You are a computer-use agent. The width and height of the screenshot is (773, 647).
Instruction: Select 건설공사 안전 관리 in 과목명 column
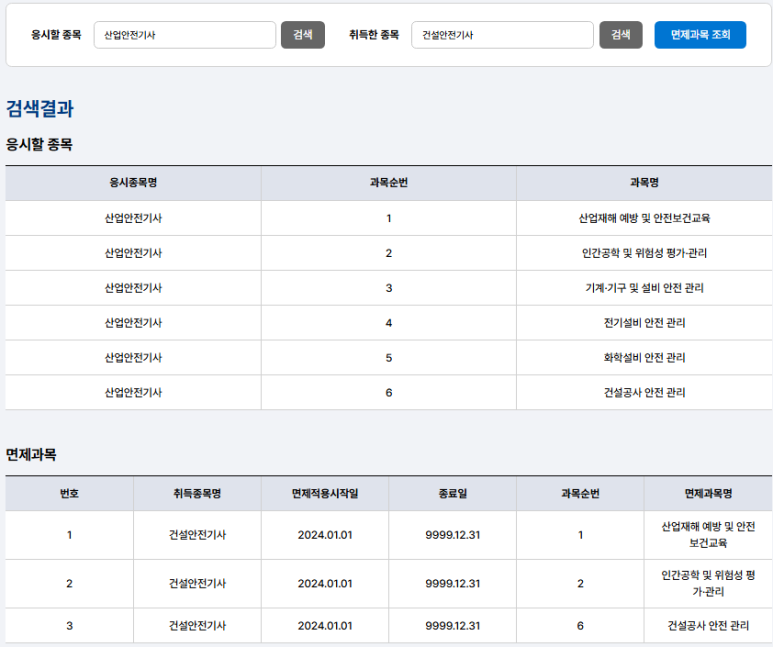644,393
